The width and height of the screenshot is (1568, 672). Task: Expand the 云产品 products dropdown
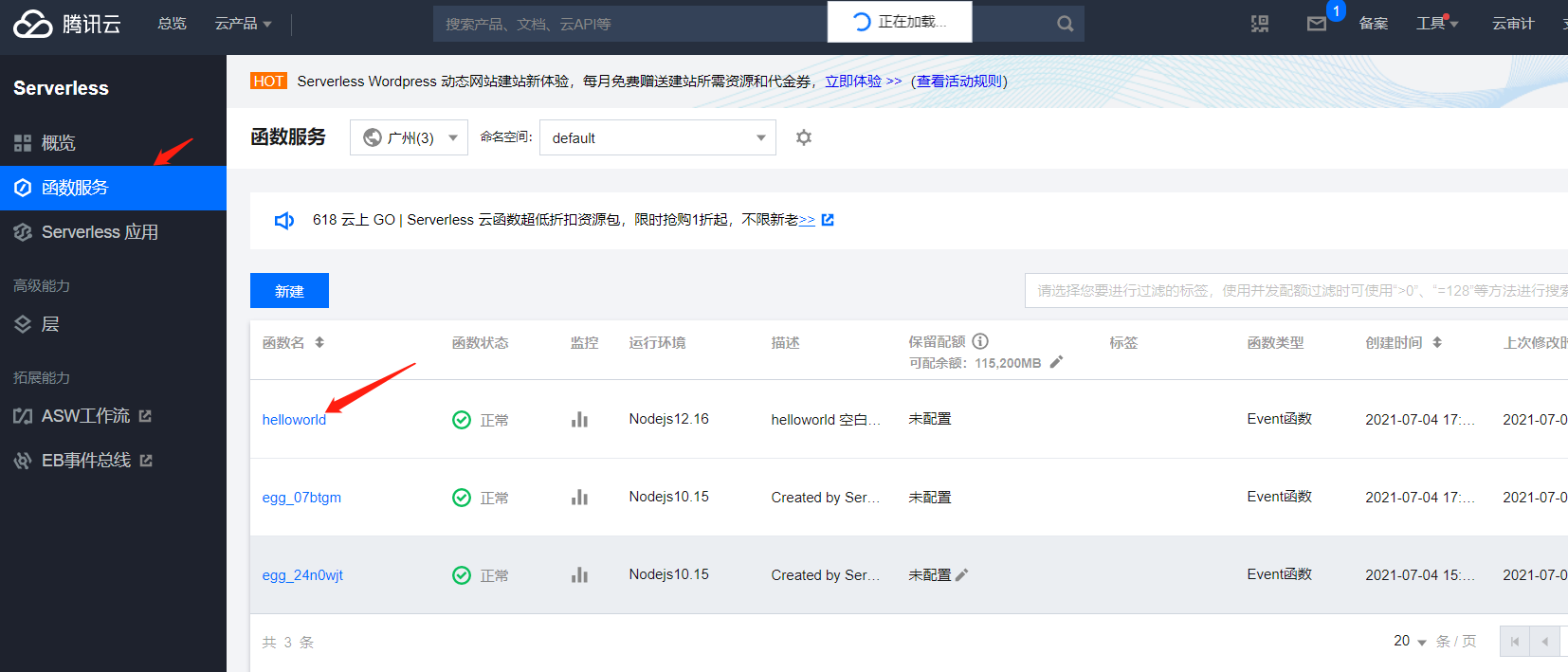point(243,24)
